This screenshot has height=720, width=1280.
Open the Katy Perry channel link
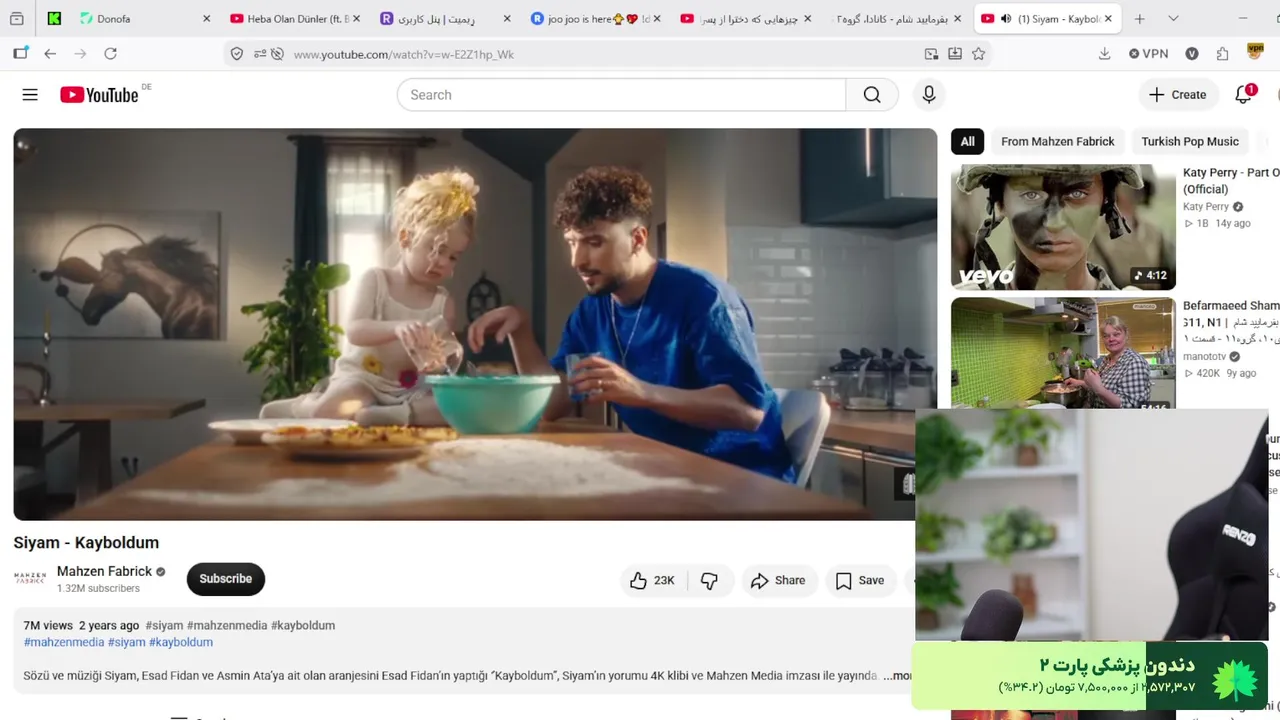point(1206,207)
